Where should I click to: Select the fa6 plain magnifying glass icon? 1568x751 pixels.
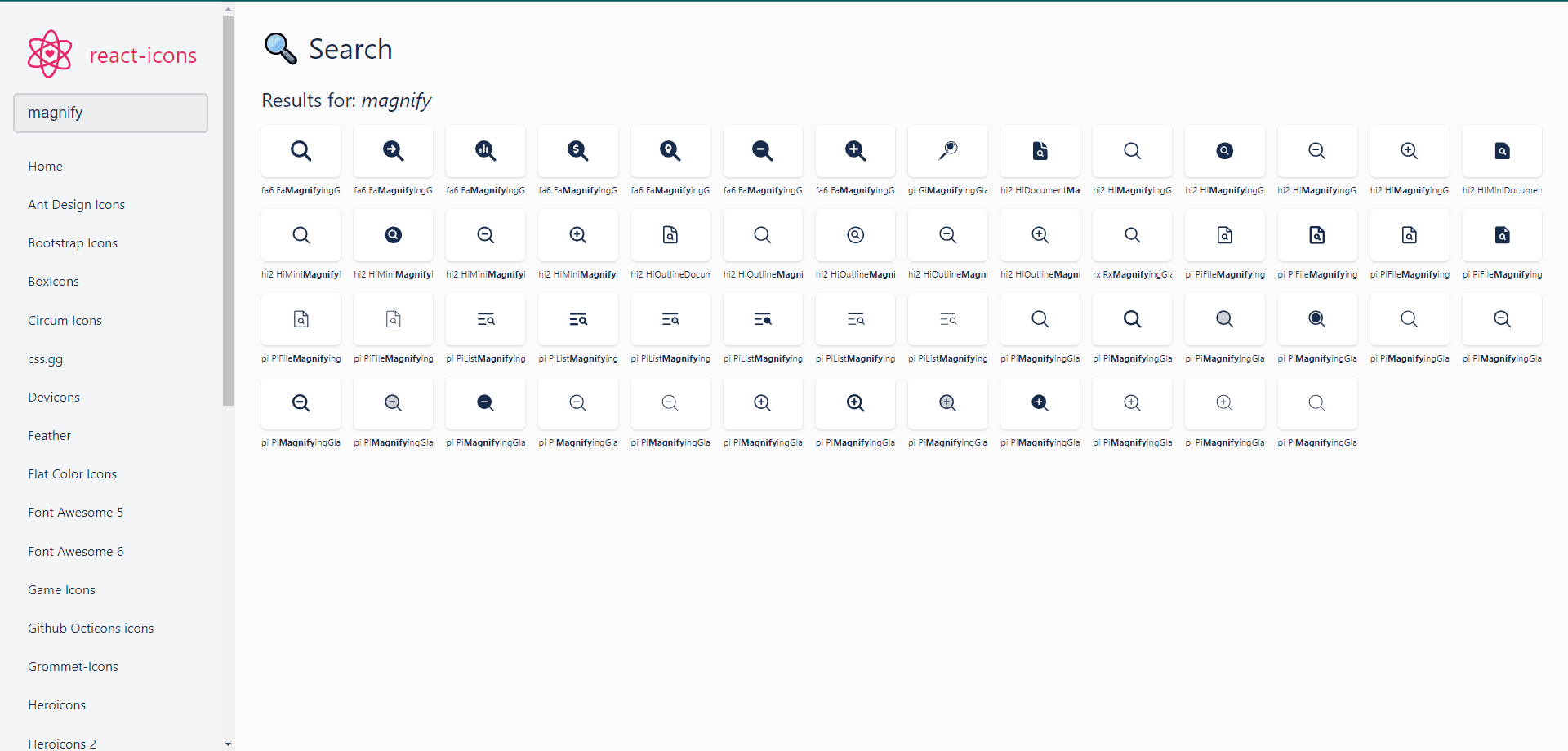(301, 151)
